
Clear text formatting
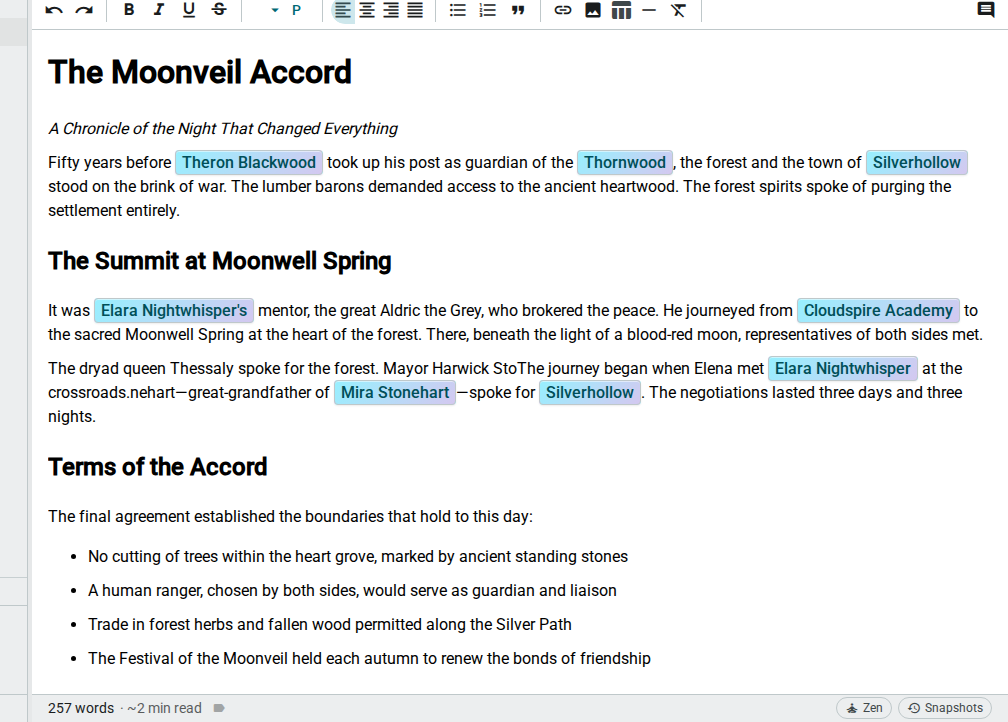coord(678,10)
